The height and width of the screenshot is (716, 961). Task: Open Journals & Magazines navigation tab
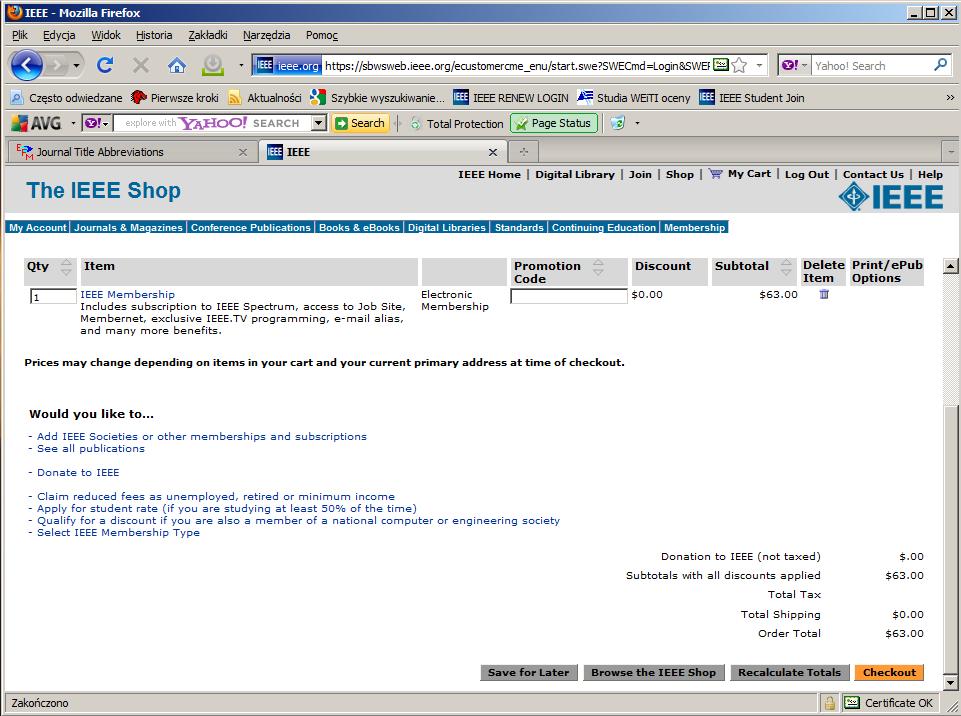[x=128, y=227]
